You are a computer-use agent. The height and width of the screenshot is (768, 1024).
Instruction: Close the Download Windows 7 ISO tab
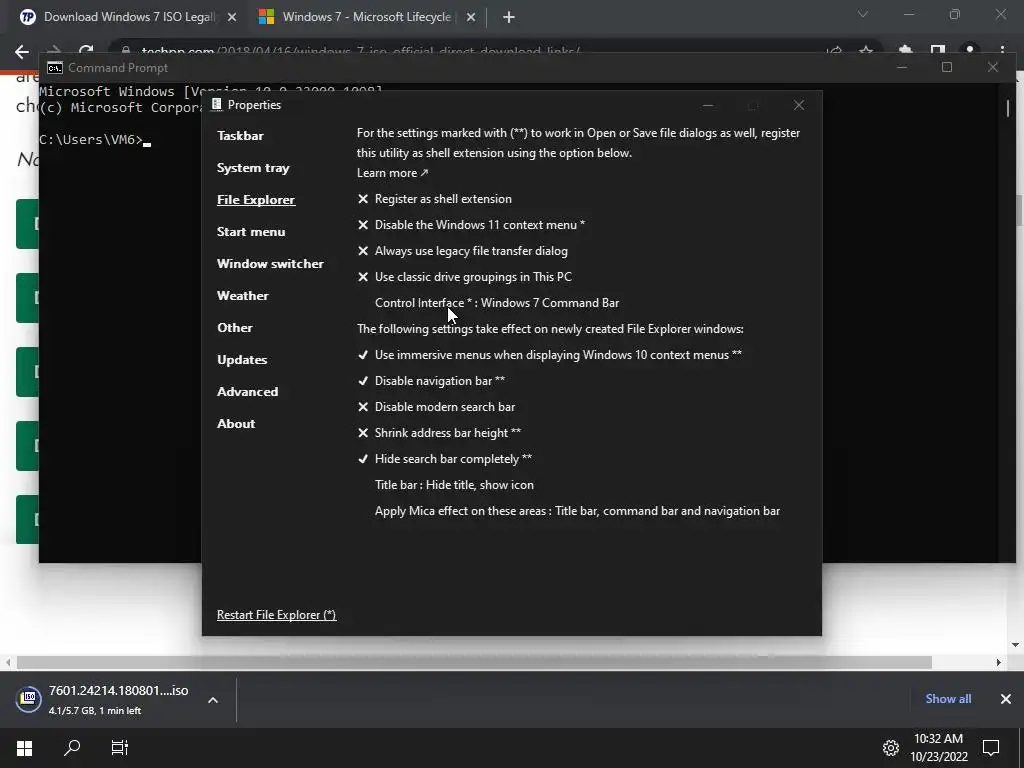232,18
